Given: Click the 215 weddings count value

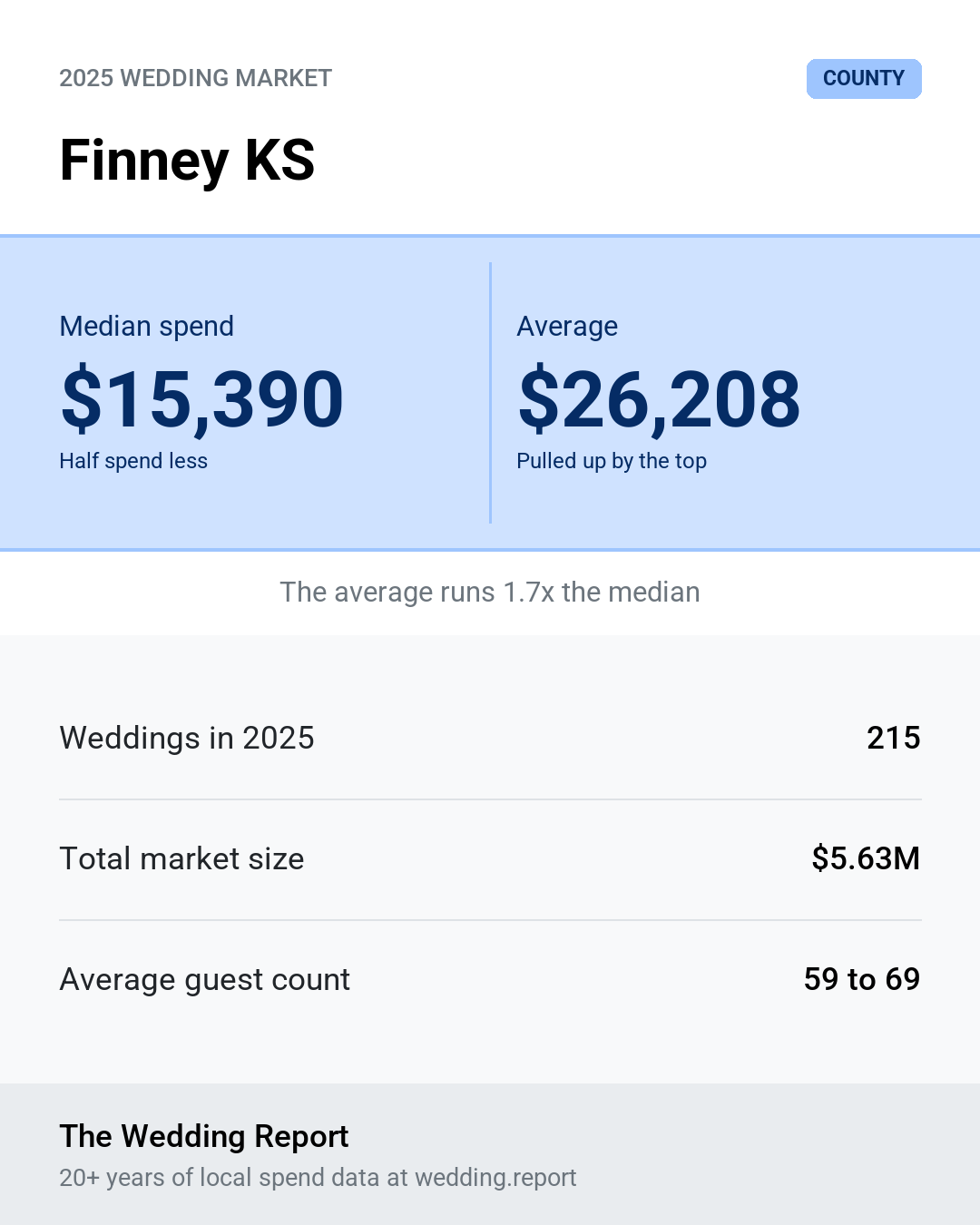Looking at the screenshot, I should (x=894, y=738).
